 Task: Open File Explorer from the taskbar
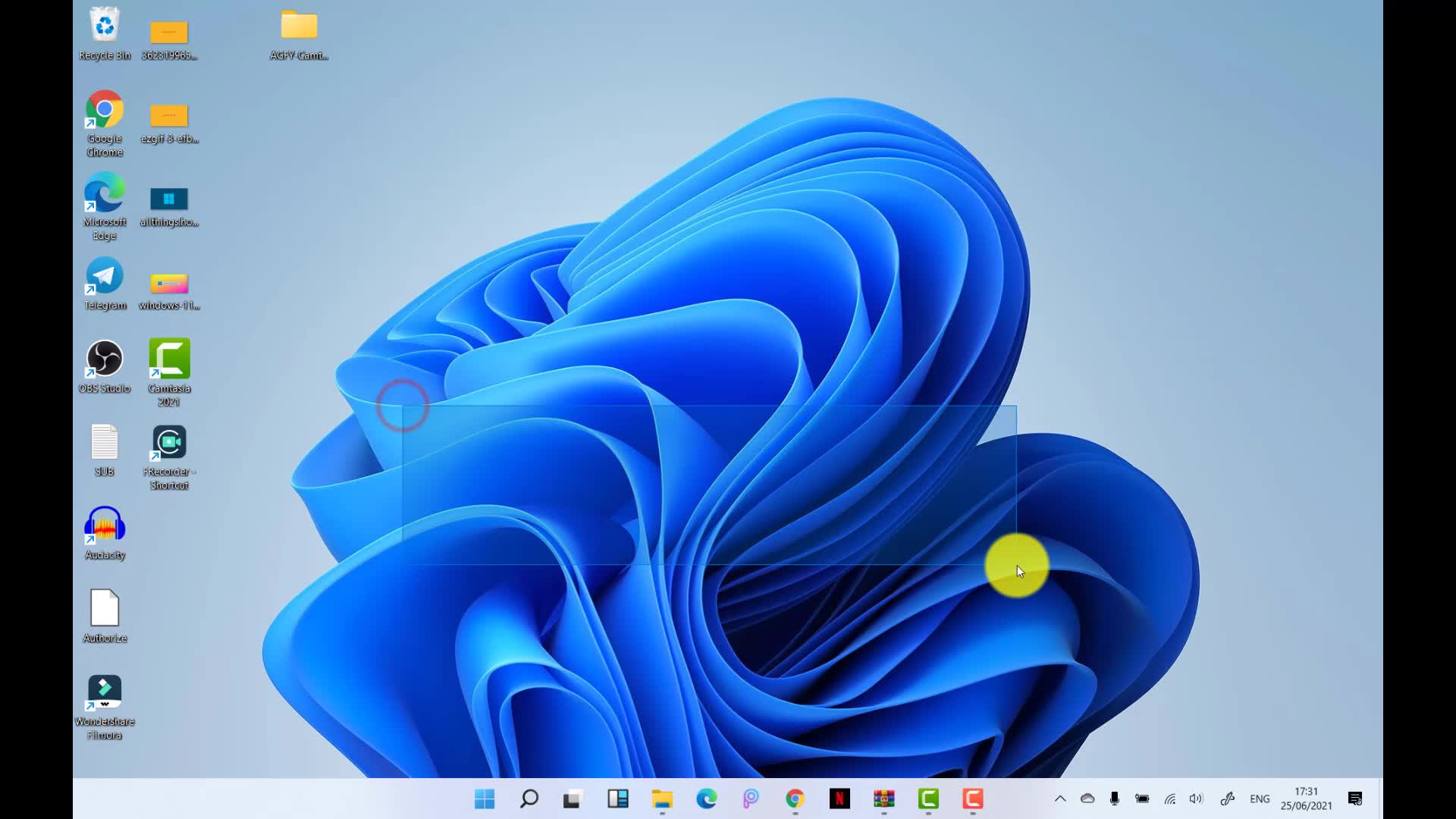coord(663,799)
